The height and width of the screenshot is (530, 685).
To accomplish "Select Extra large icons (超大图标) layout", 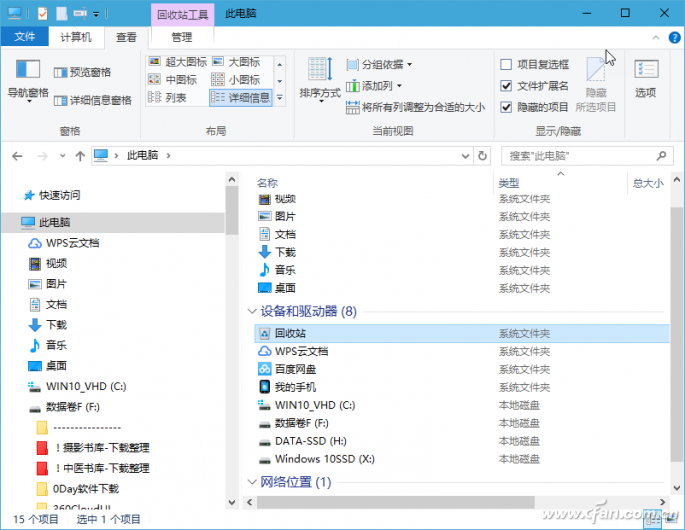I will pos(177,62).
